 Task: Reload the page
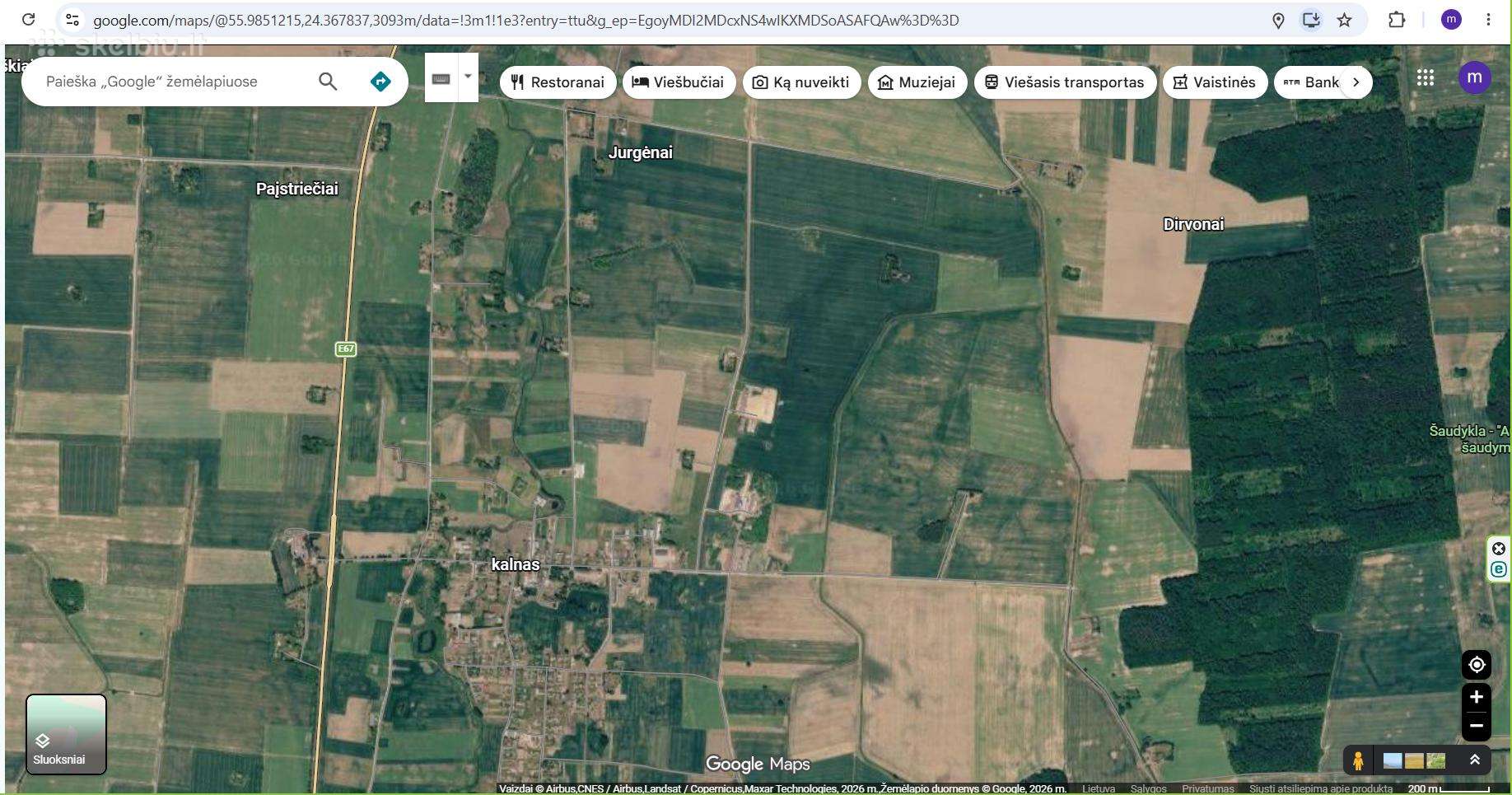pos(28,20)
